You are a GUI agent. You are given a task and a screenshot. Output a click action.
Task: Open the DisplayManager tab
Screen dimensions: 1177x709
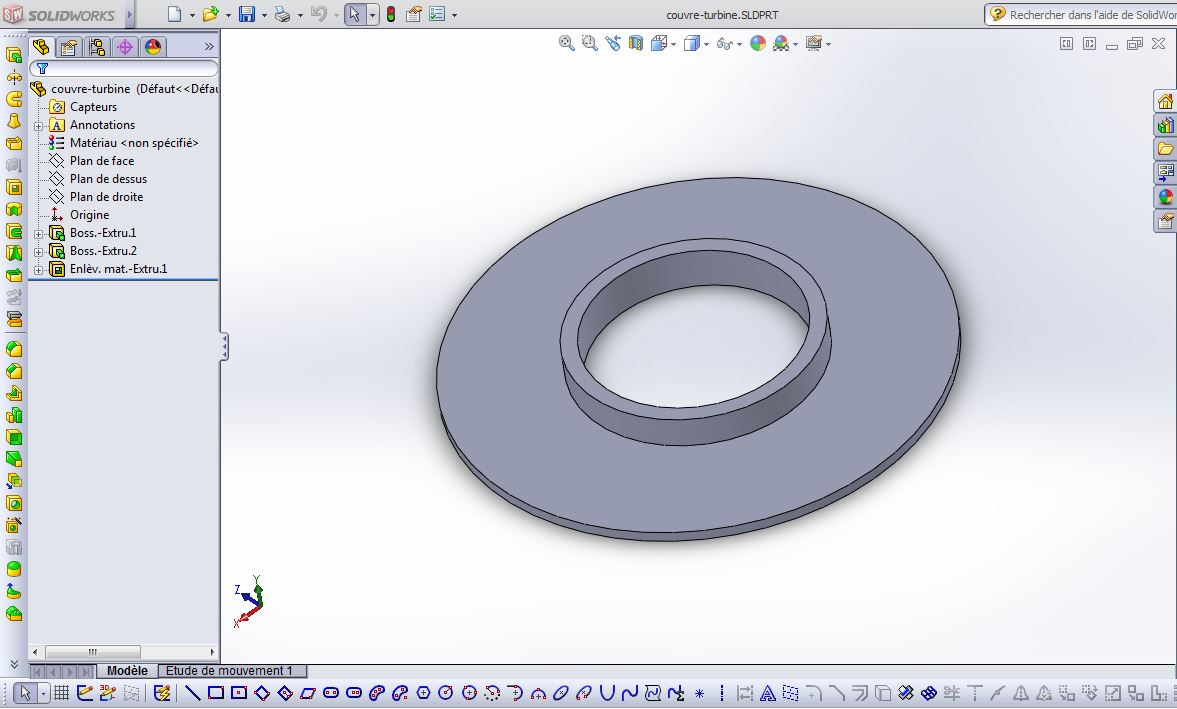click(152, 47)
